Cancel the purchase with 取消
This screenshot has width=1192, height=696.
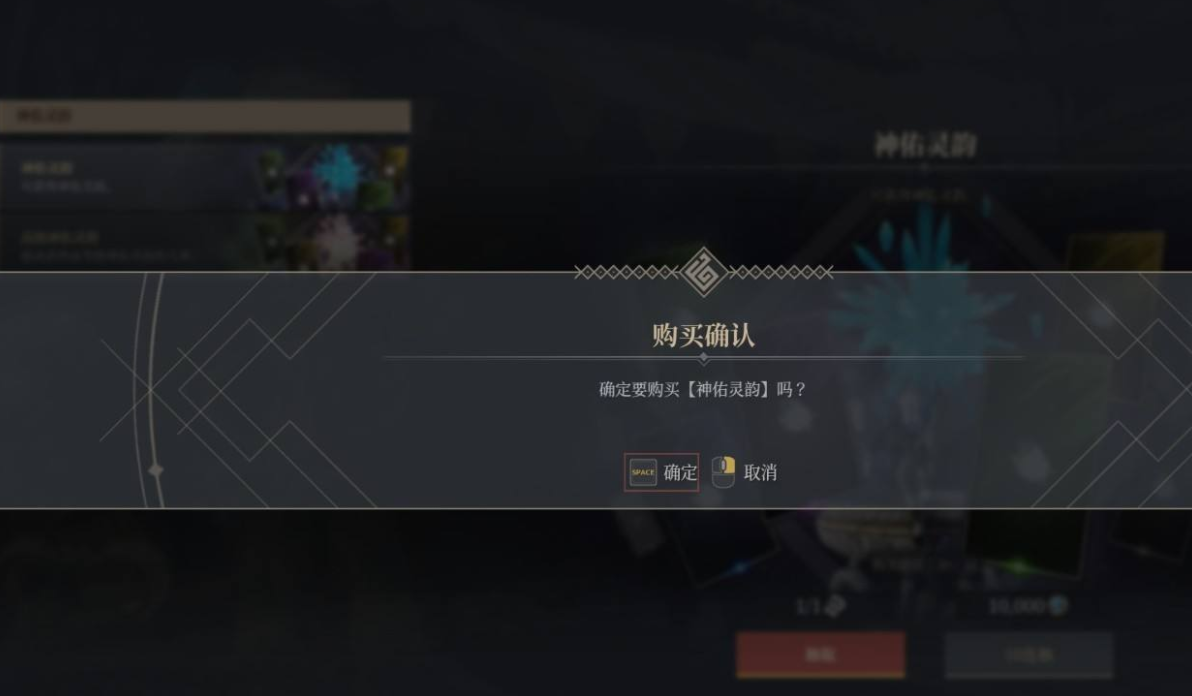point(760,473)
